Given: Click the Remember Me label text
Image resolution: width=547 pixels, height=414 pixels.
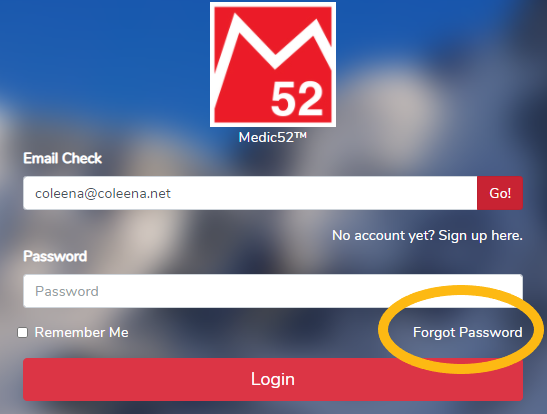Looking at the screenshot, I should pyautogui.click(x=82, y=332).
